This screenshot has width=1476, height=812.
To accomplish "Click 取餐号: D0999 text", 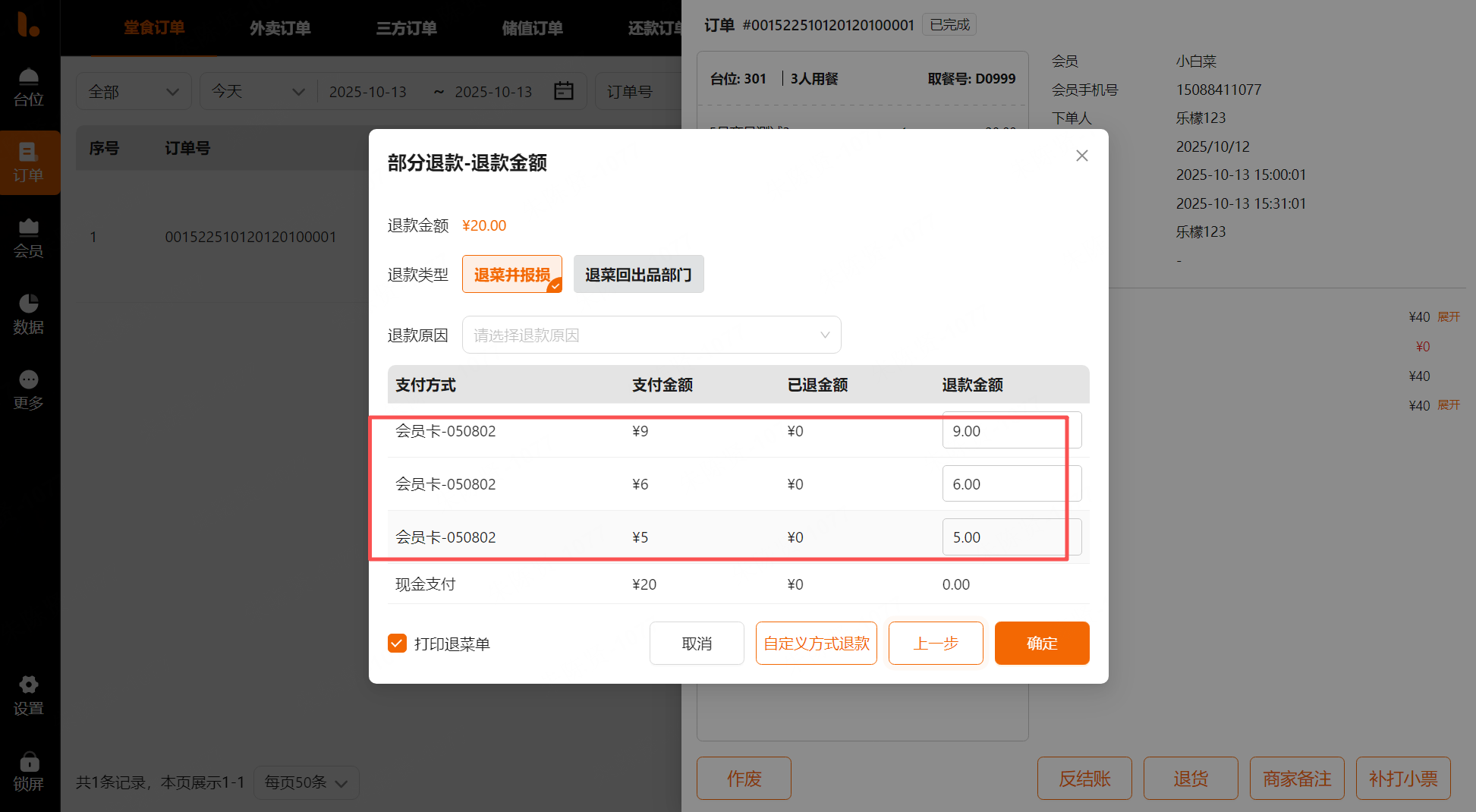I will click(x=971, y=79).
